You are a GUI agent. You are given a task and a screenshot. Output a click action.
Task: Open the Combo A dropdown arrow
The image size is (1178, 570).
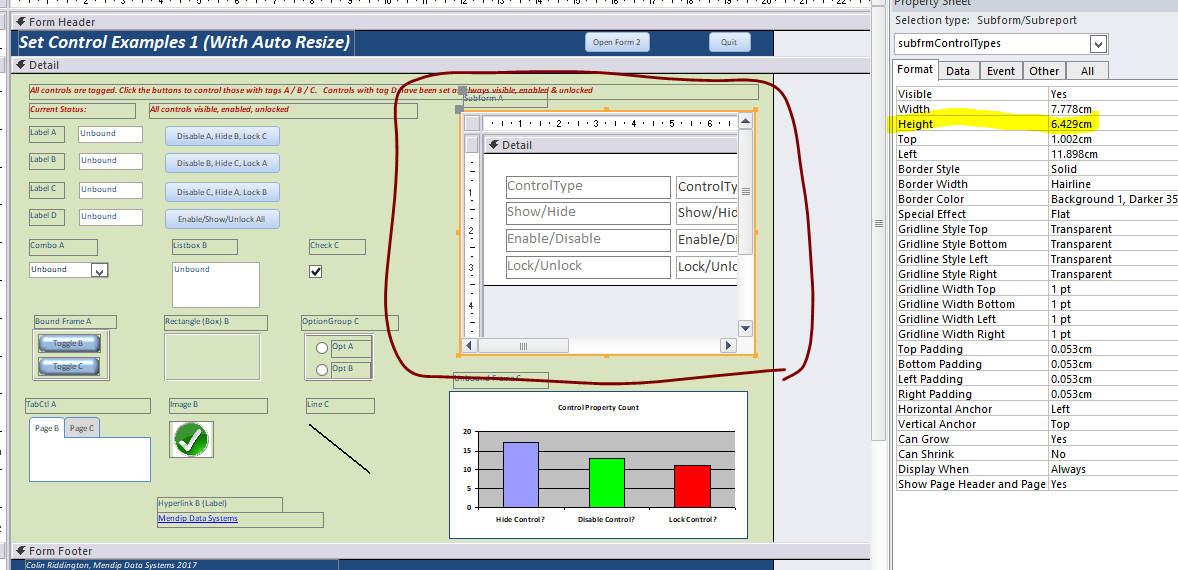tap(99, 270)
